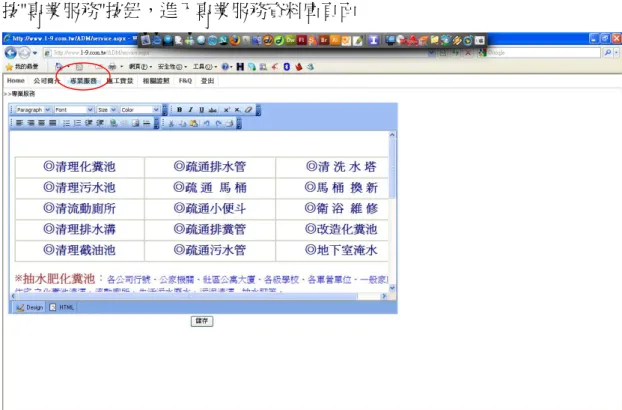Open the 施工實景 menu item
The height and width of the screenshot is (410, 622).
[x=120, y=80]
